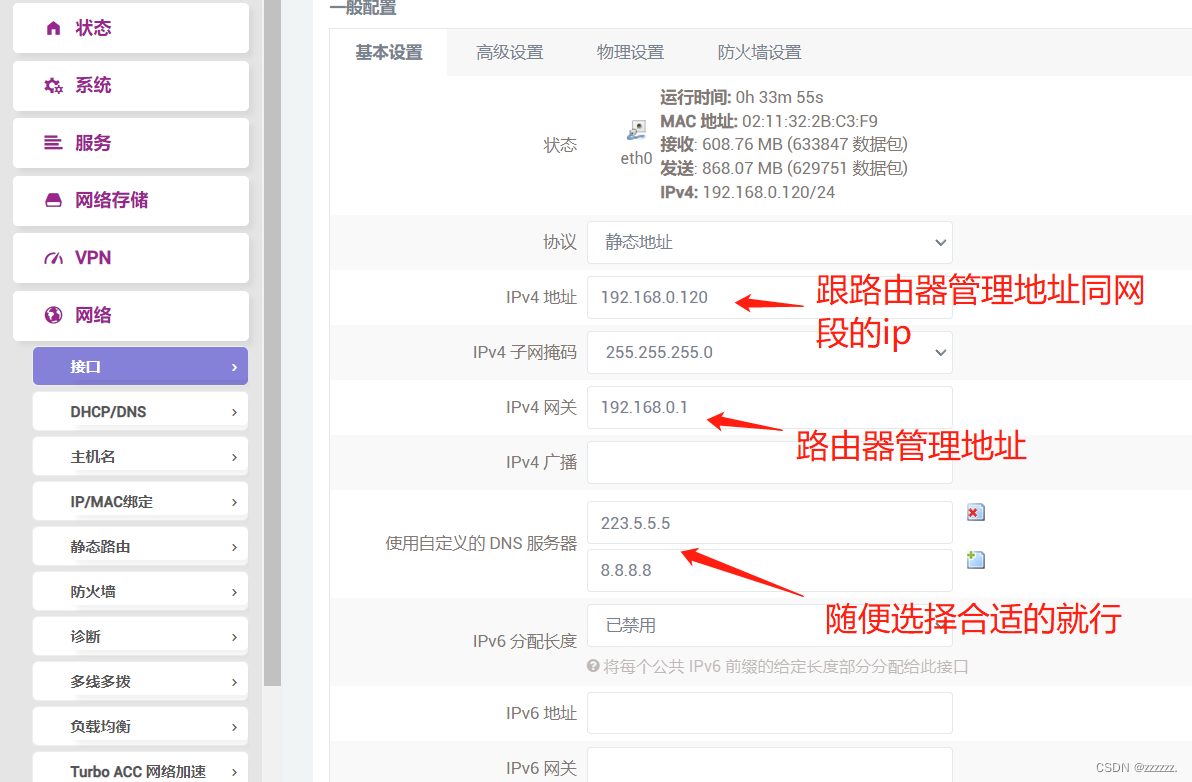Click the chevron on the 静态路由 item

tap(234, 547)
